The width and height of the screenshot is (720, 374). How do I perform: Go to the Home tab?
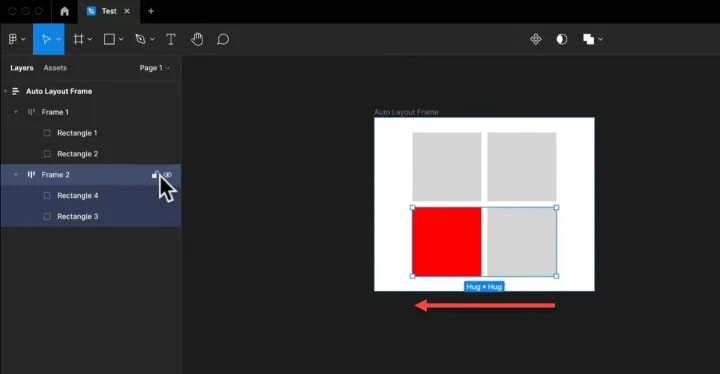click(x=65, y=11)
